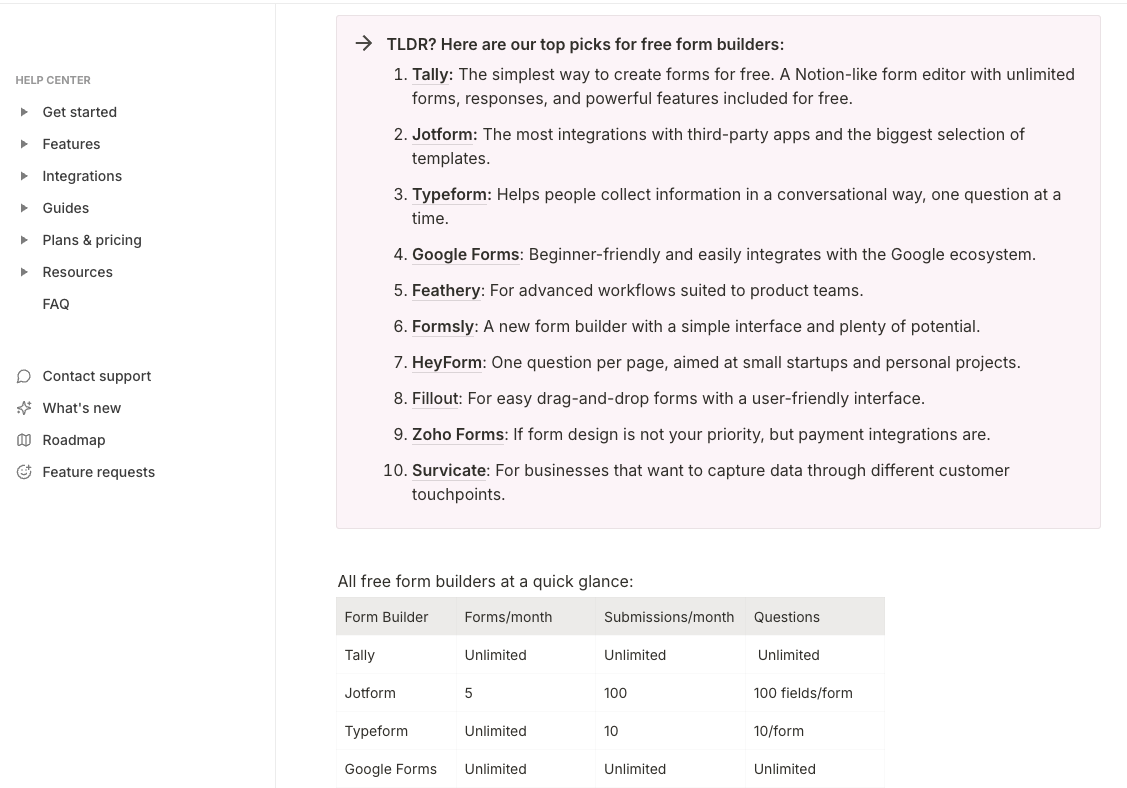Follow the Feathery link
The image size is (1127, 788).
[446, 290]
